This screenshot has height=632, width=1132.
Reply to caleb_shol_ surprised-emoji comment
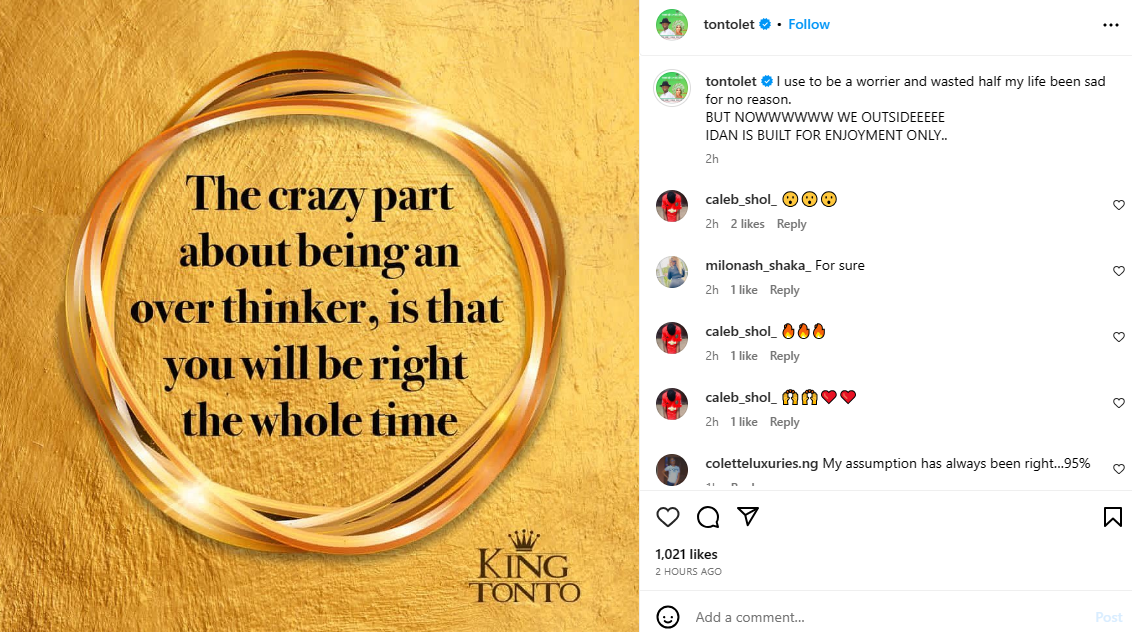point(791,224)
